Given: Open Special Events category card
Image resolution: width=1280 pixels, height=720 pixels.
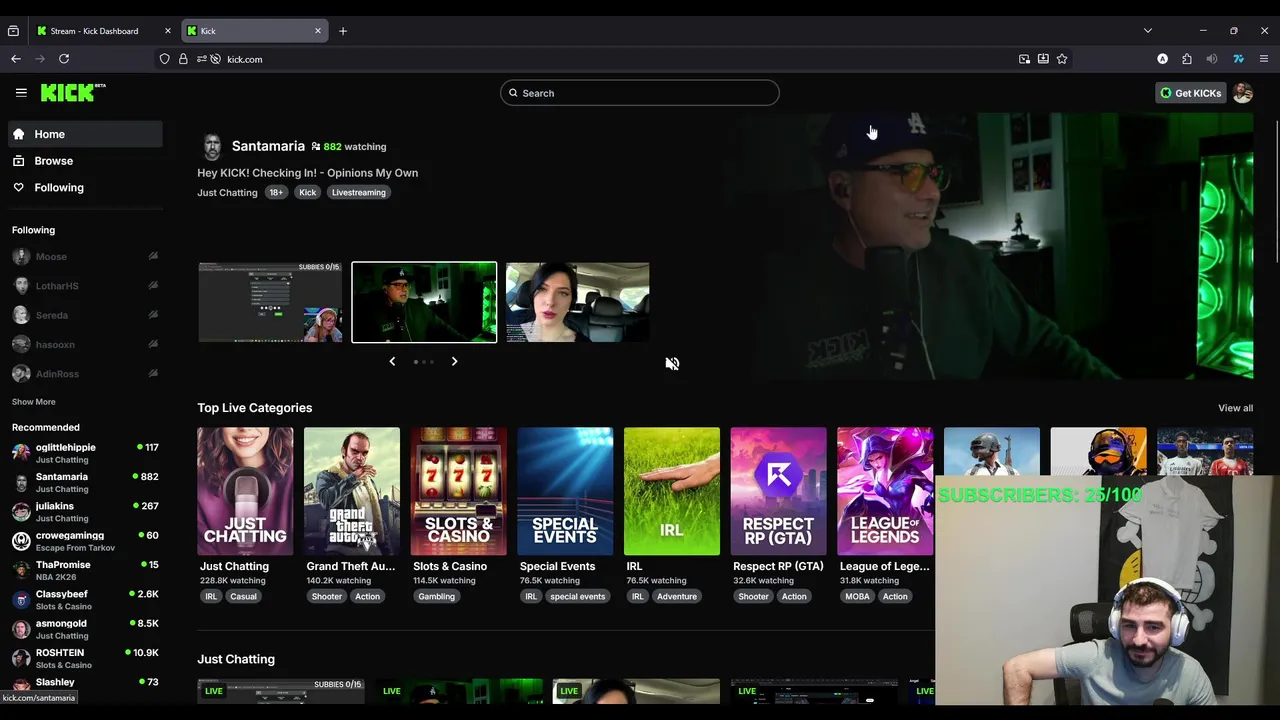Looking at the screenshot, I should tap(565, 491).
